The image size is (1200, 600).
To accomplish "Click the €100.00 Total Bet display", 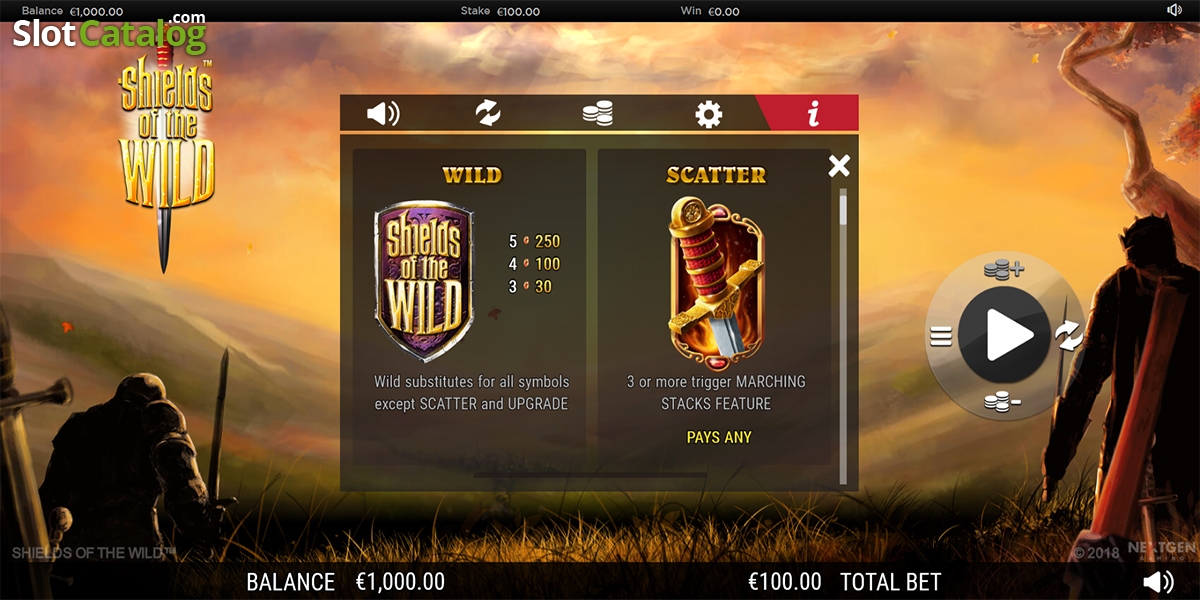I will click(x=845, y=582).
